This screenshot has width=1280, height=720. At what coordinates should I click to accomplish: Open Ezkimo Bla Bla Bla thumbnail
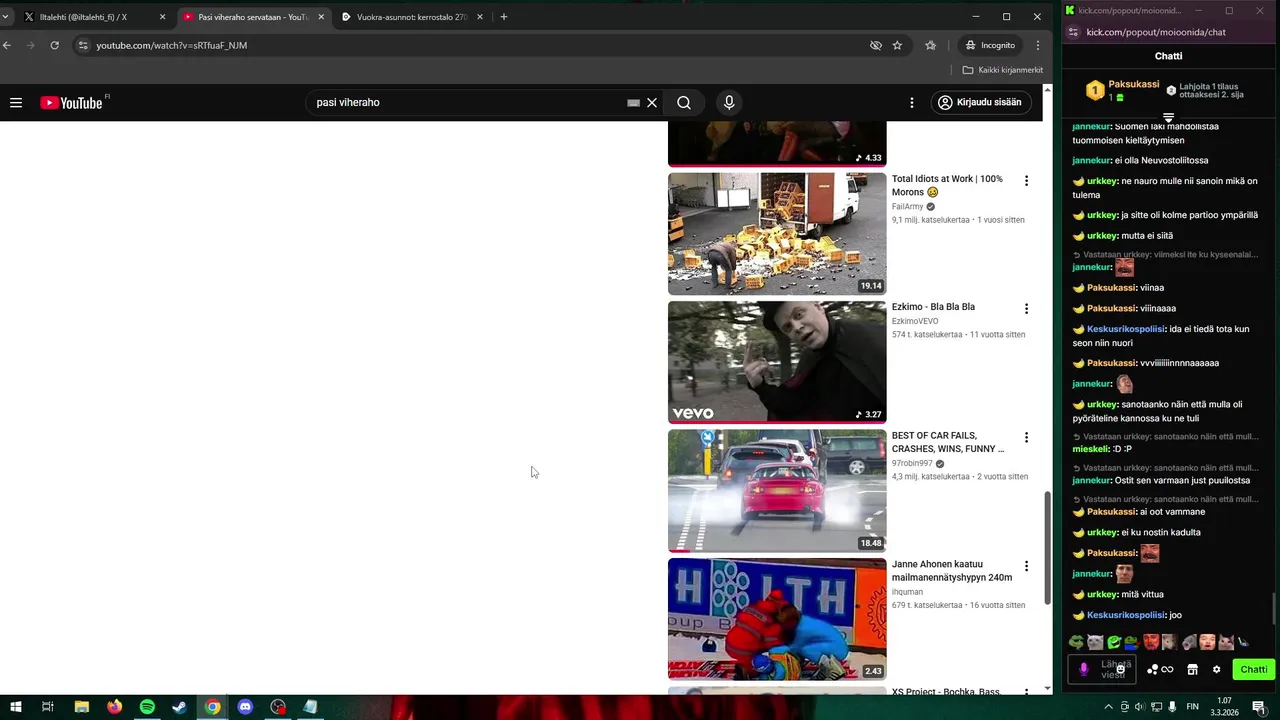(x=777, y=362)
